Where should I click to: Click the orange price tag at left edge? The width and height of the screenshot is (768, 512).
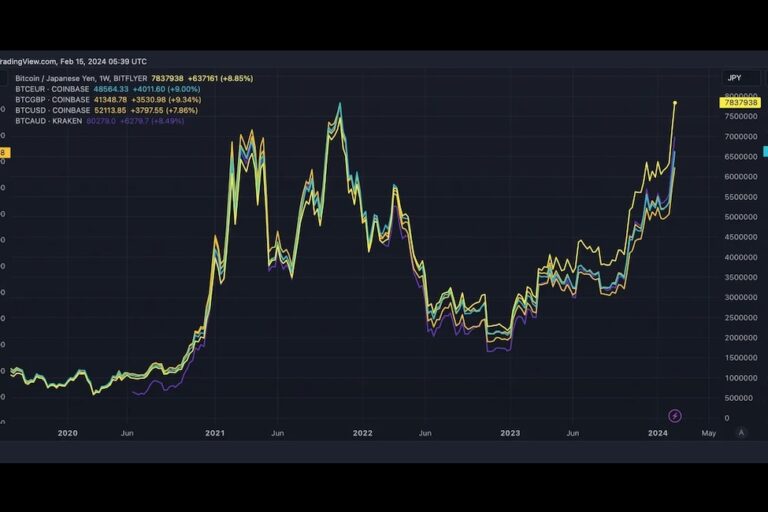[3, 152]
